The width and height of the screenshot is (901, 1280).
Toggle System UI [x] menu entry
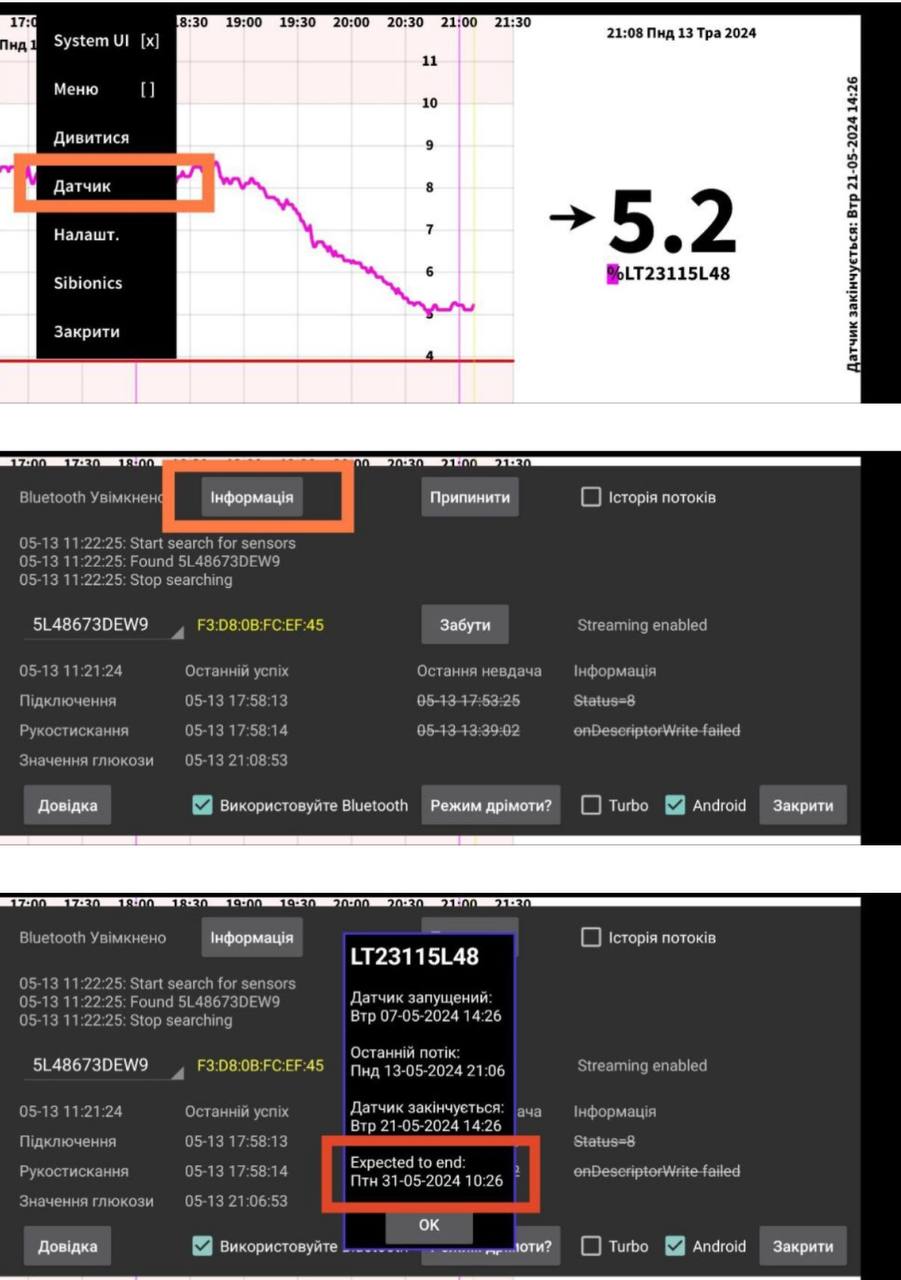click(105, 41)
